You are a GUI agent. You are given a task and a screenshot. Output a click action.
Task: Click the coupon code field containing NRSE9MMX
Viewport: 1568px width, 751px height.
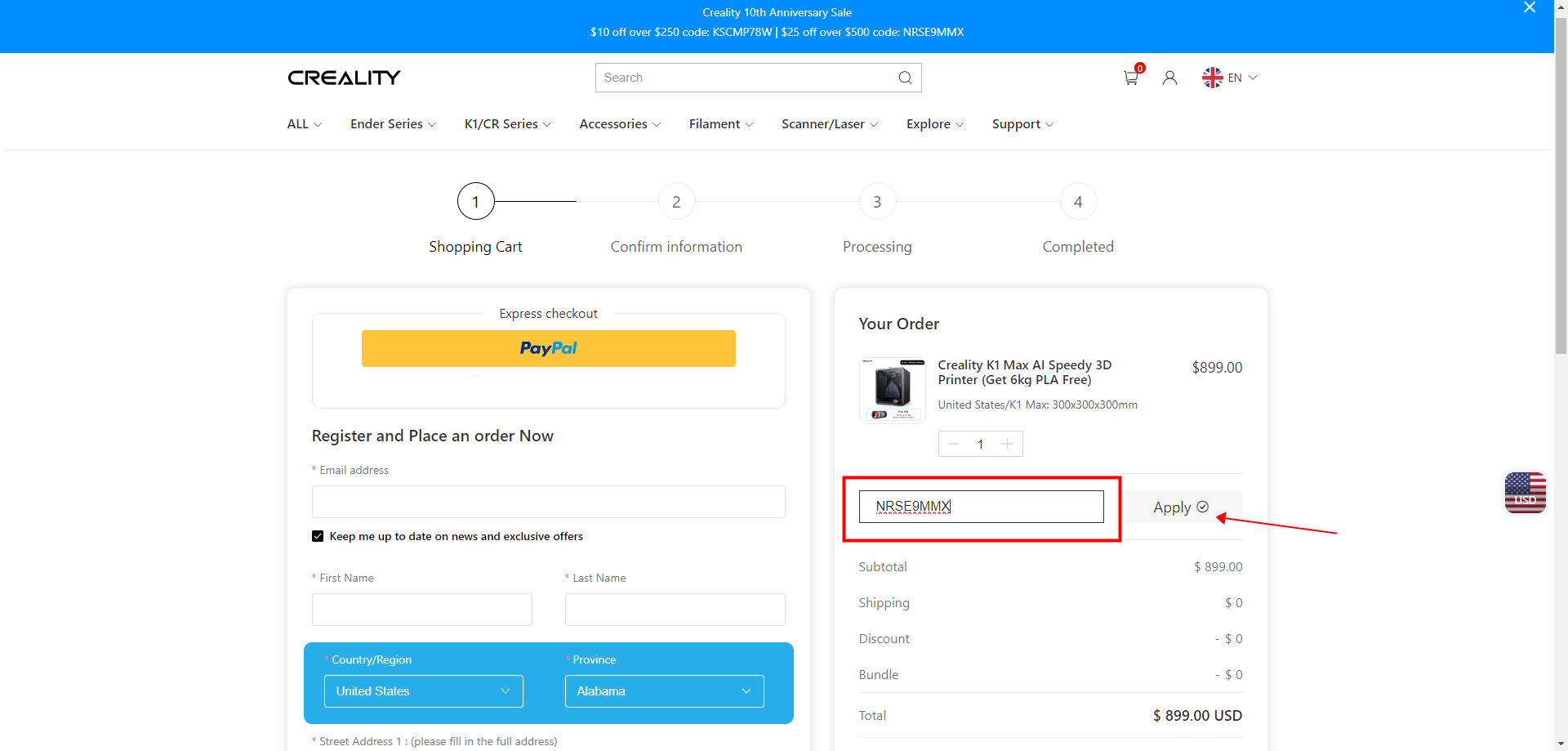pos(981,507)
